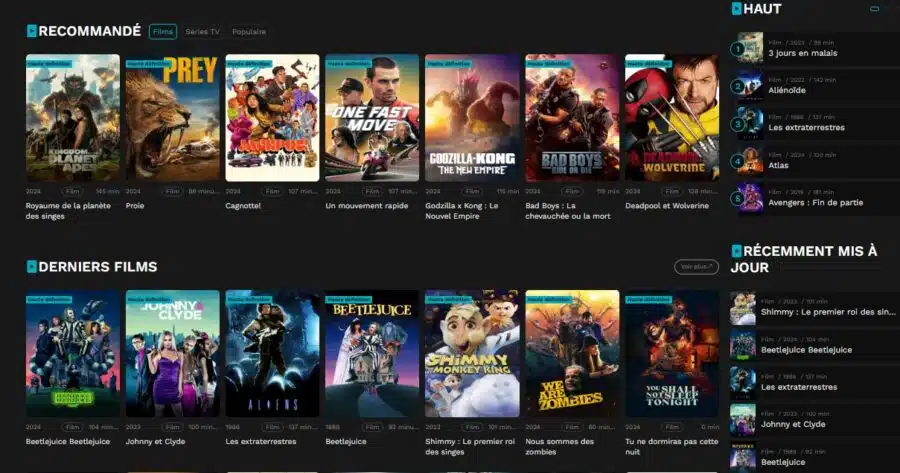
Task: Open You Shall Not Sleep Tonight poster
Action: (x=672, y=354)
